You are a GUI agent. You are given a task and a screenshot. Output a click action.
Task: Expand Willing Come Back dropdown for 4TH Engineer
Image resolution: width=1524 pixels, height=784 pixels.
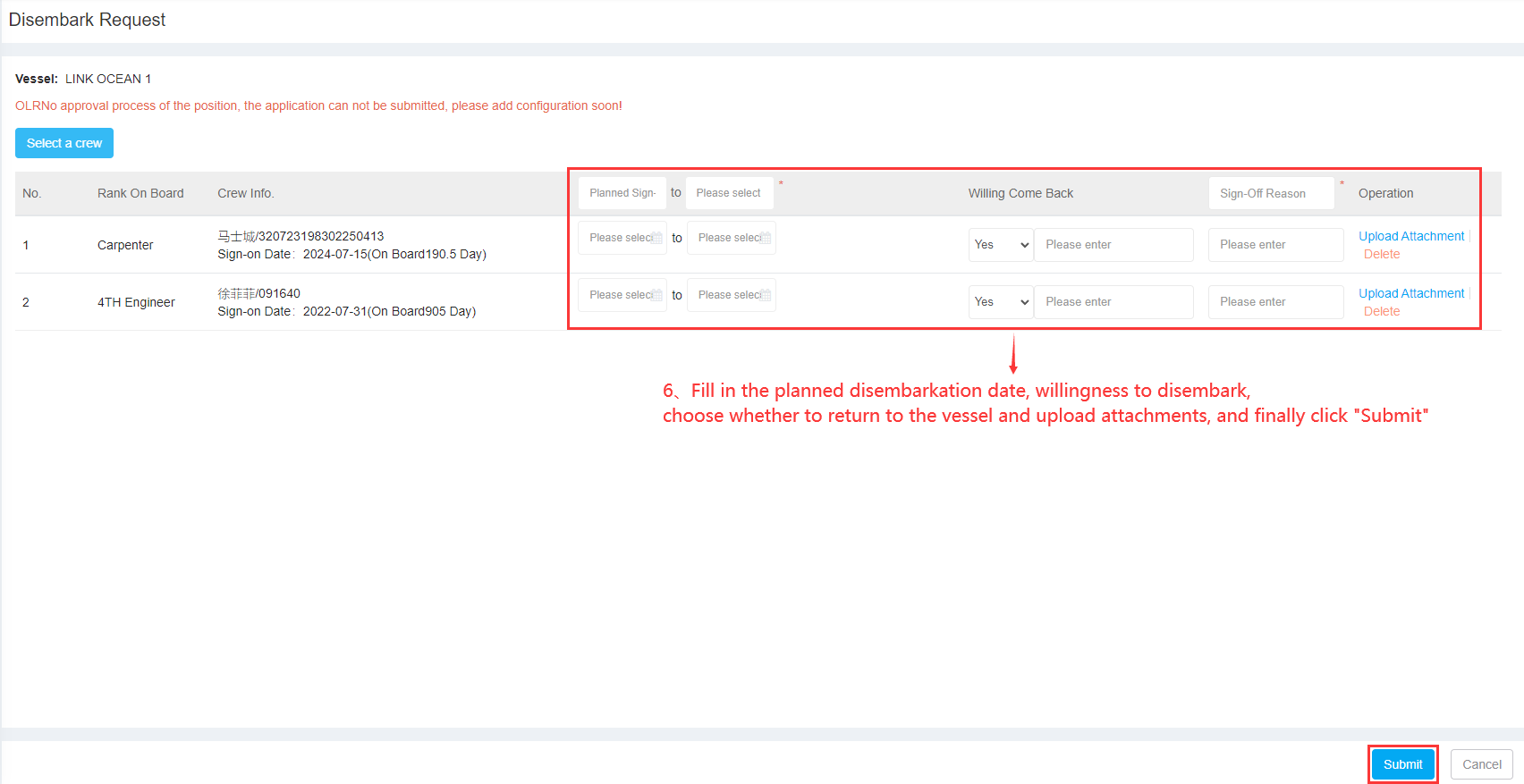[1001, 302]
